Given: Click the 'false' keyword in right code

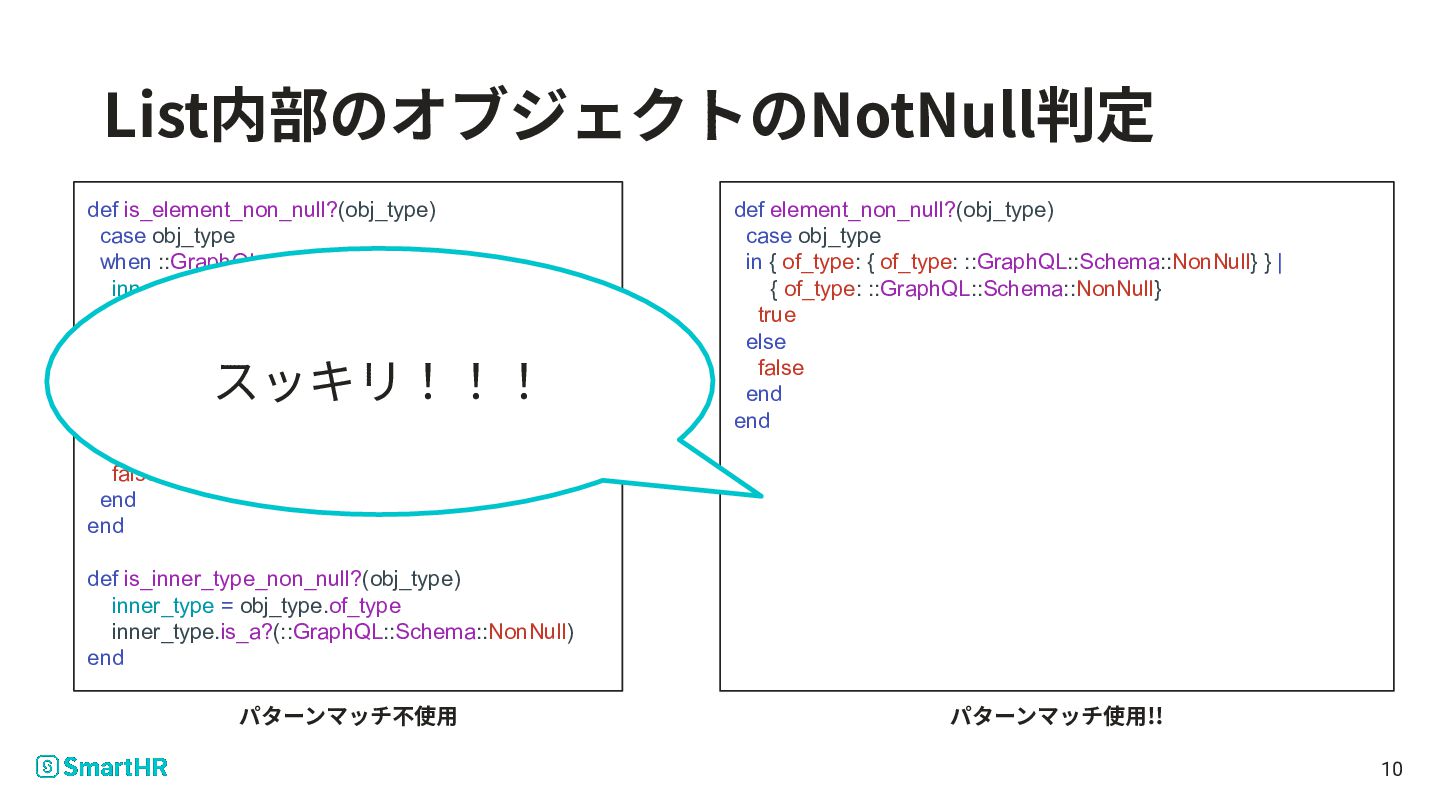Looking at the screenshot, I should click(x=781, y=368).
